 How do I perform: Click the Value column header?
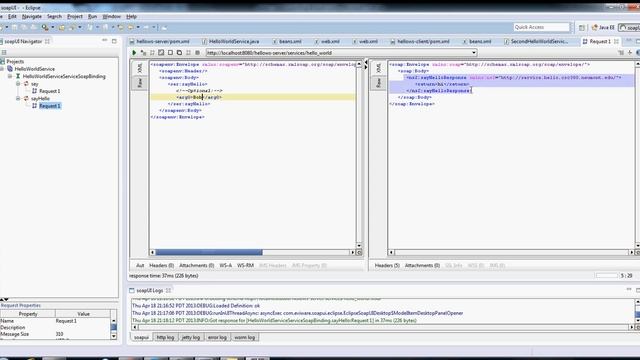[83, 314]
